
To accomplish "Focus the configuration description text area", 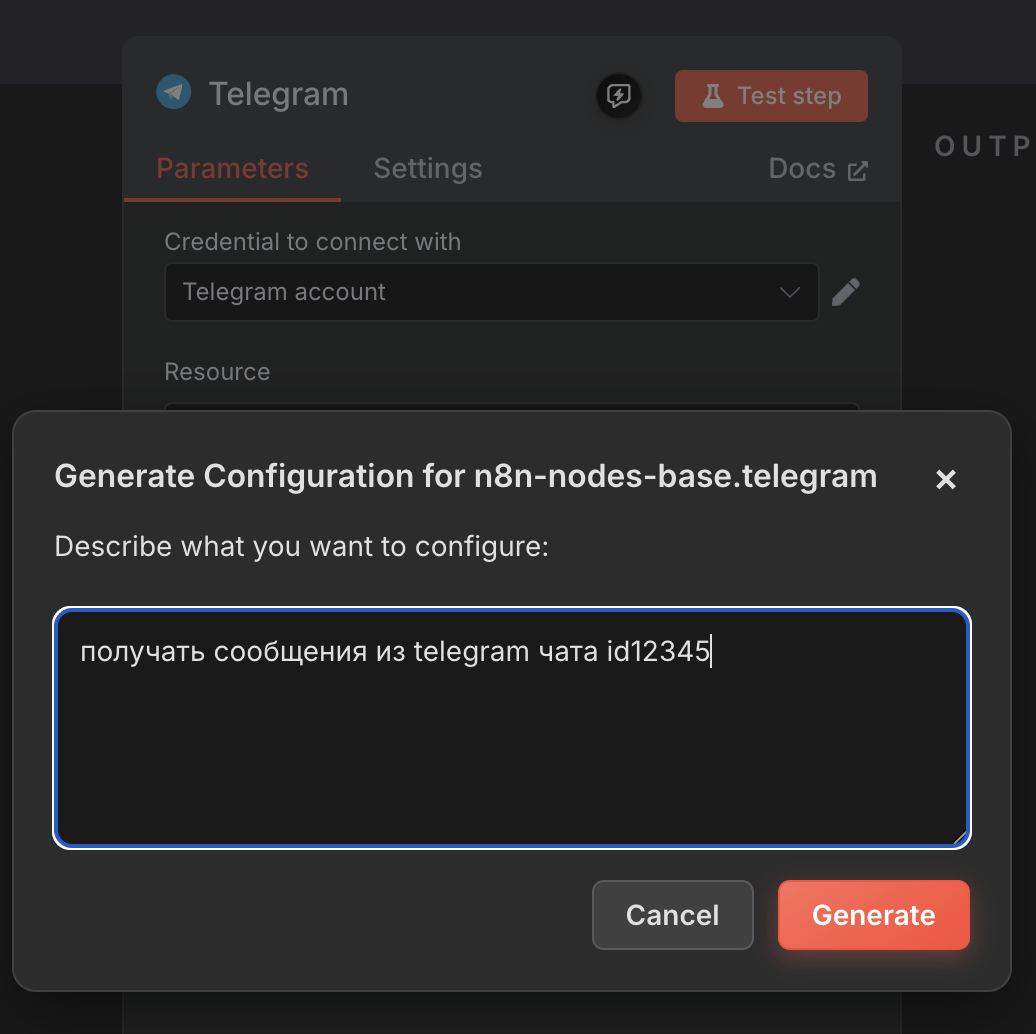I will click(511, 740).
